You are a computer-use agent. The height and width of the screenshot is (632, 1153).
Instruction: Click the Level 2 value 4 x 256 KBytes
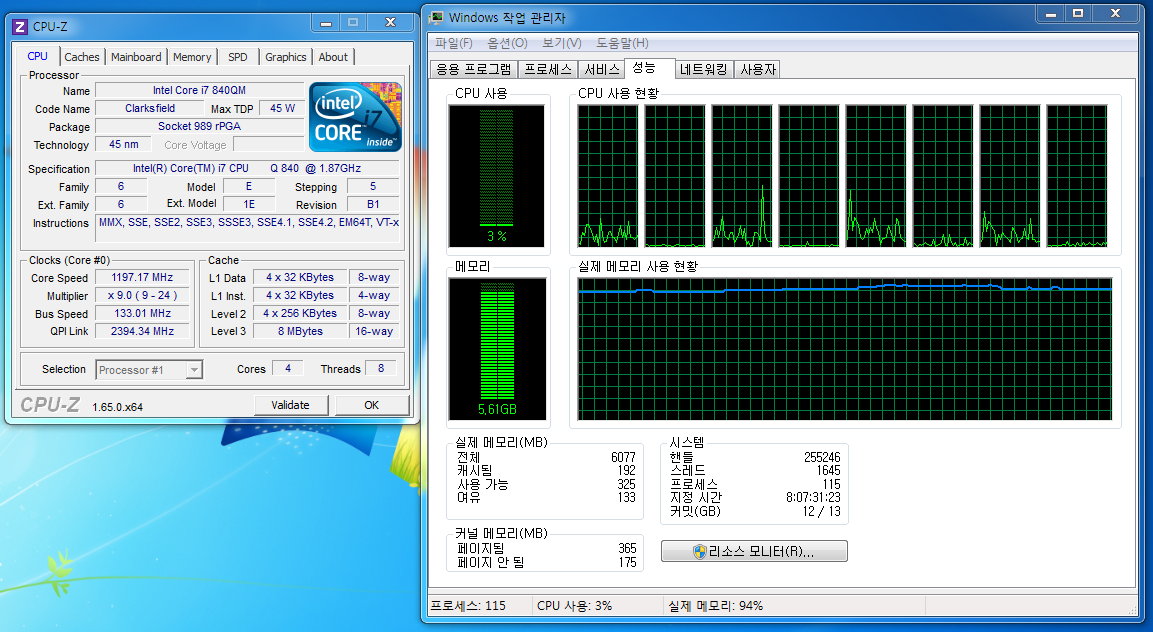tap(300, 313)
